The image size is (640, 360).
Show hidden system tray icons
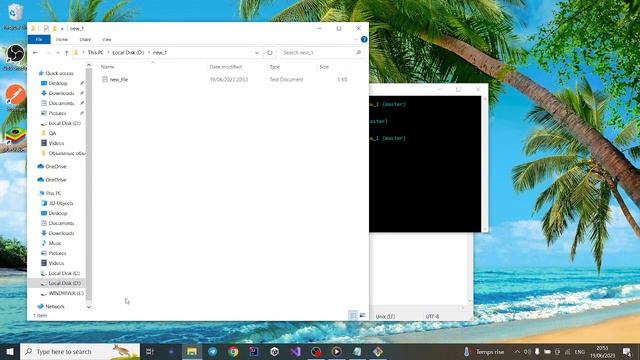coord(517,352)
